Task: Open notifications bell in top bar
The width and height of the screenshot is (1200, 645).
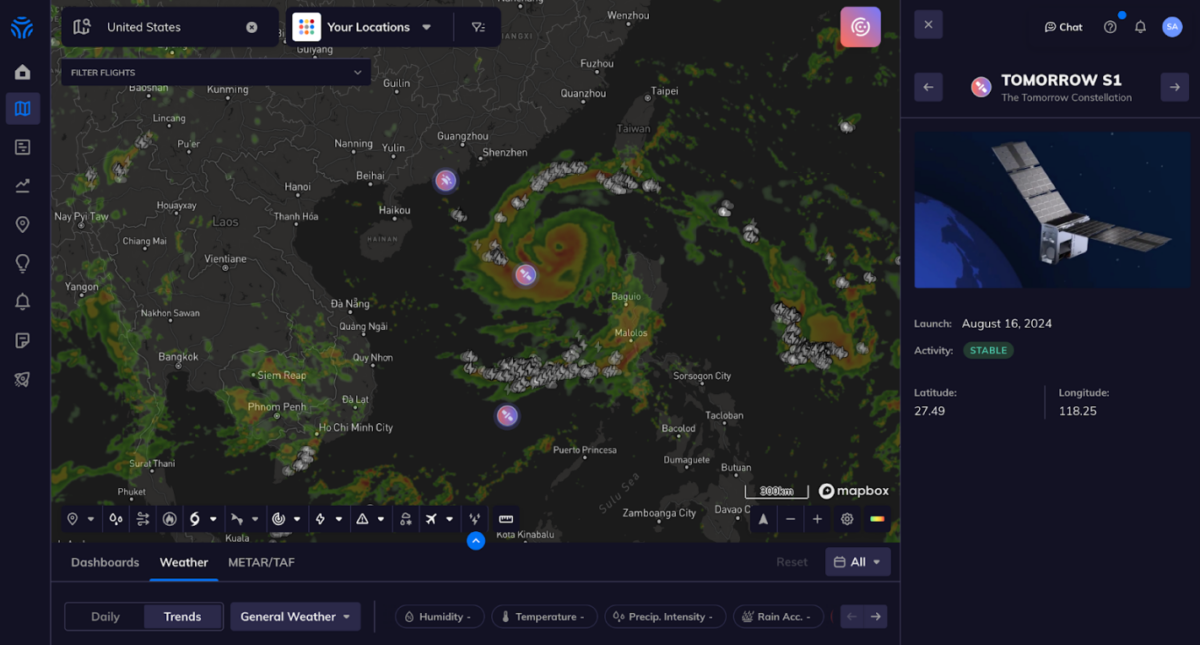Action: point(1140,27)
